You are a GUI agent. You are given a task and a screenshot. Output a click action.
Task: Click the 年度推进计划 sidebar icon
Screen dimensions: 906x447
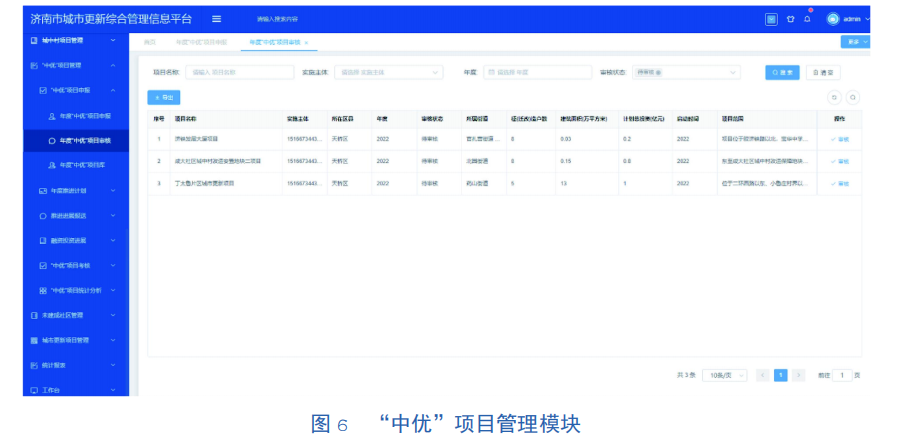[43, 191]
